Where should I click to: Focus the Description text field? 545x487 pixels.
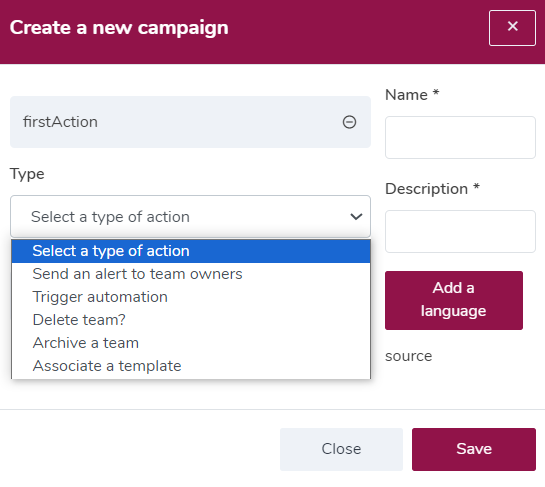460,231
